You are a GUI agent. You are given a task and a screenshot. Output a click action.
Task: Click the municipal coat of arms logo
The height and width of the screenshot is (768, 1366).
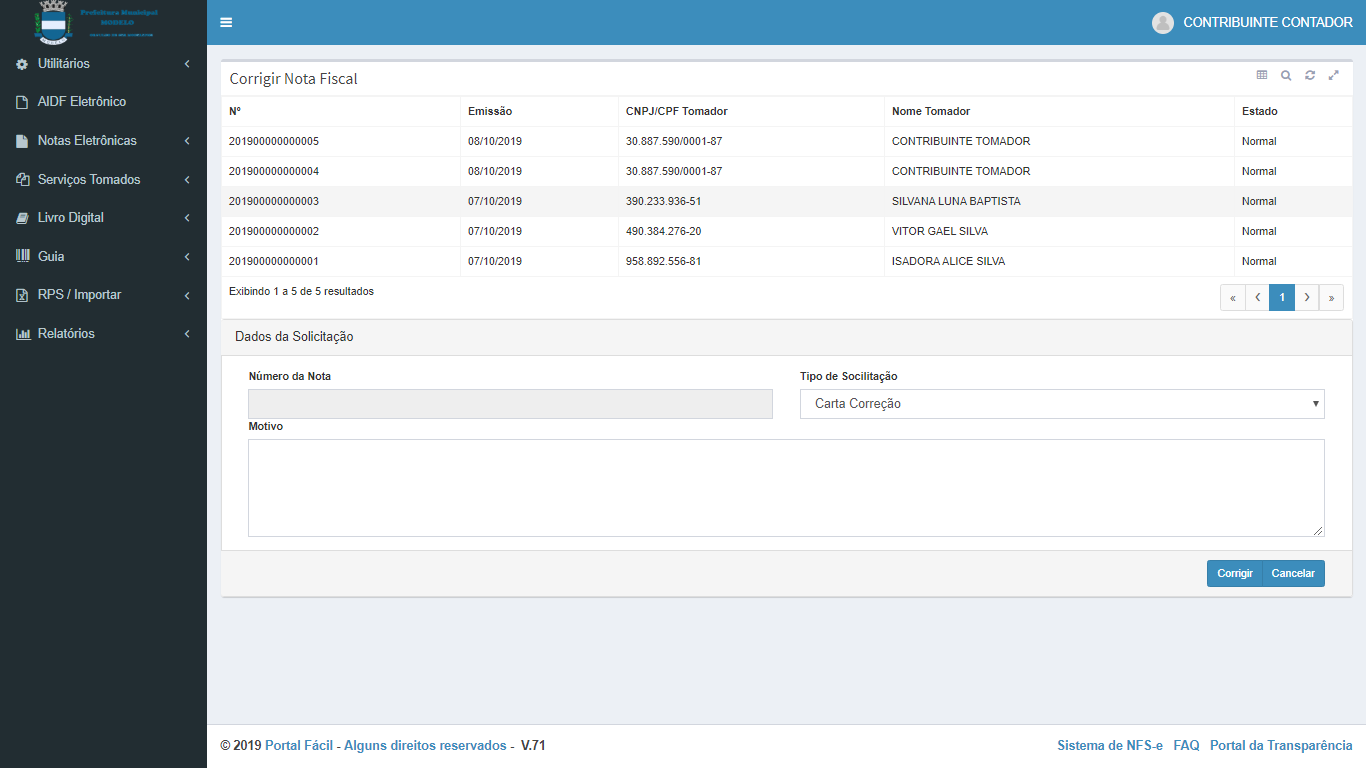coord(52,22)
